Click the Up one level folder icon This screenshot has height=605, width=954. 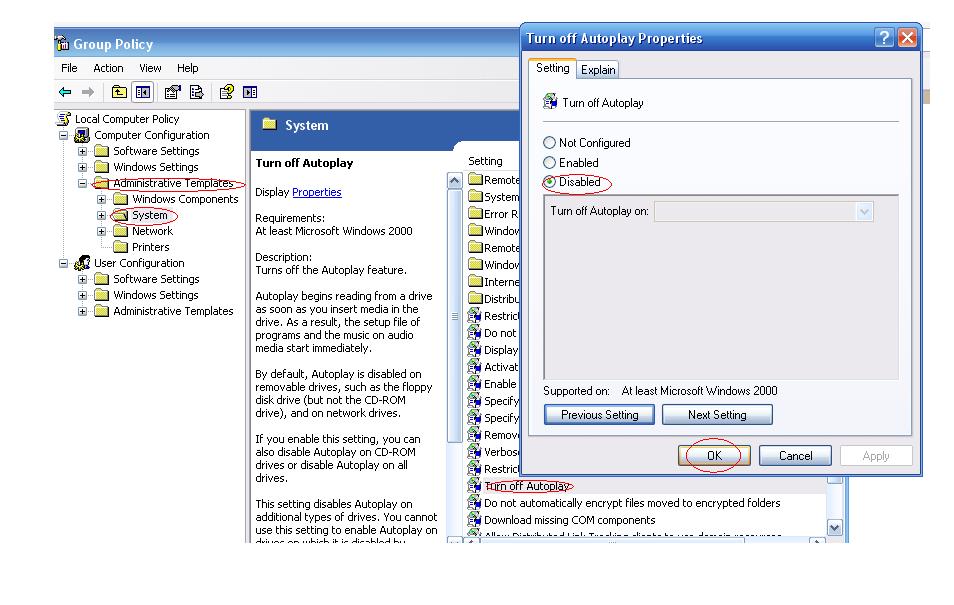(x=119, y=92)
